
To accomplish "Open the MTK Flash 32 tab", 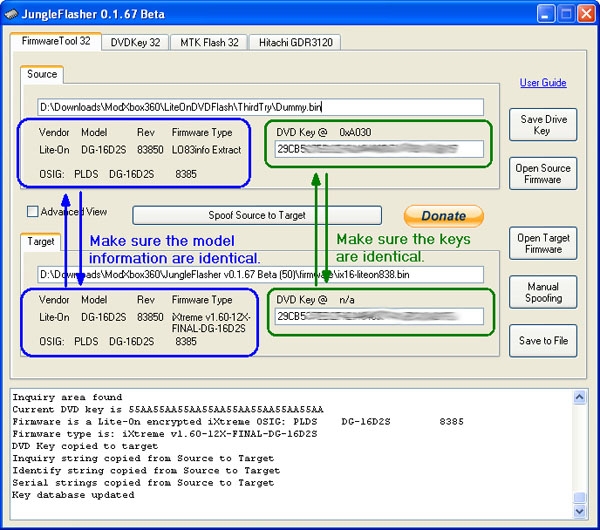I will tap(209, 42).
